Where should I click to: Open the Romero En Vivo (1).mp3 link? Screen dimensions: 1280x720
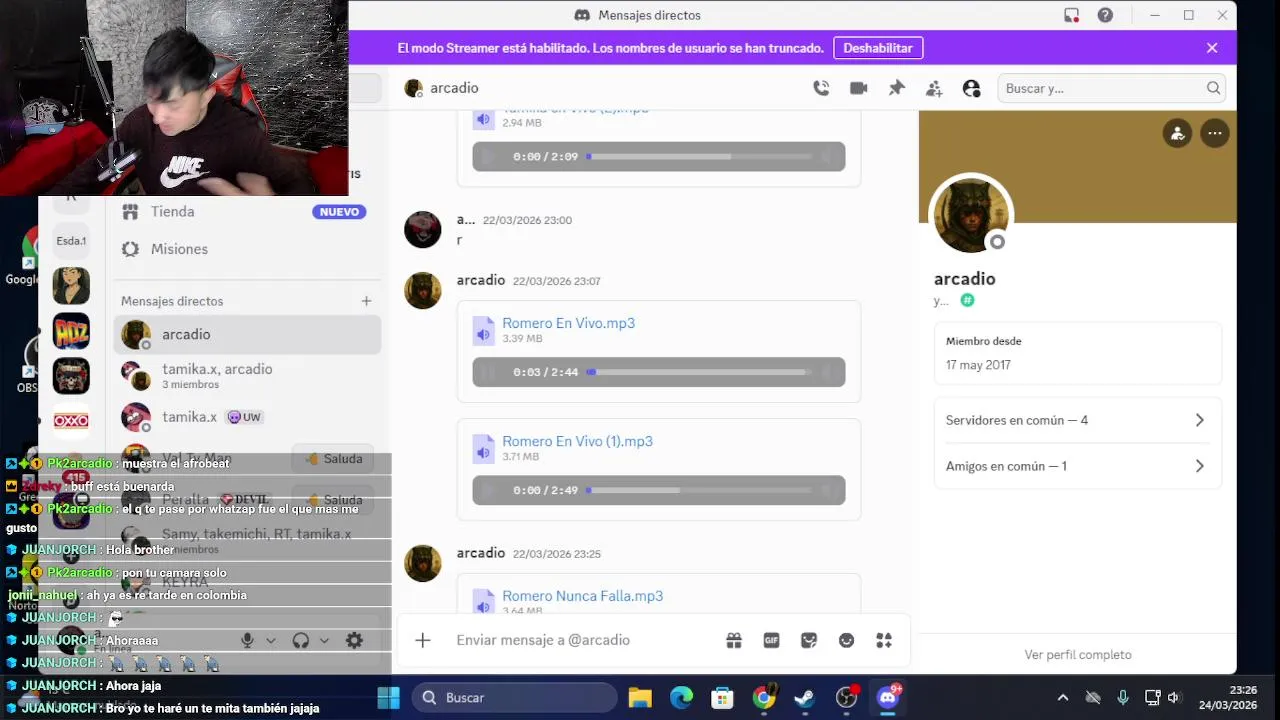577,441
